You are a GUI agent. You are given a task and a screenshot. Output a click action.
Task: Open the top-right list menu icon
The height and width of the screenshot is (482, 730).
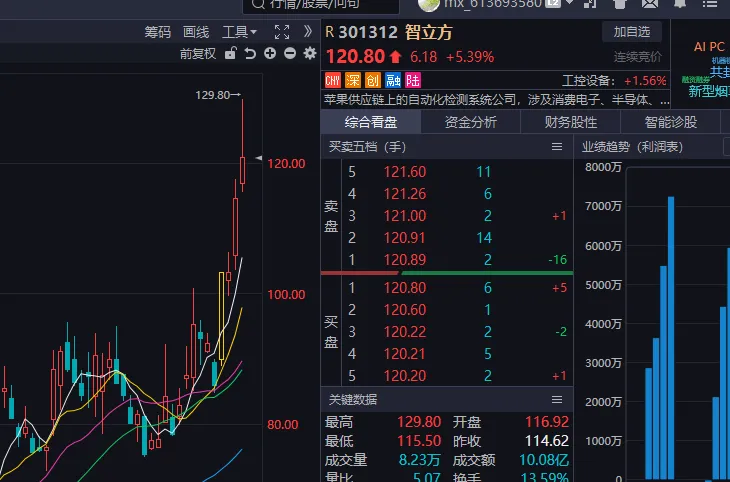tap(710, 4)
